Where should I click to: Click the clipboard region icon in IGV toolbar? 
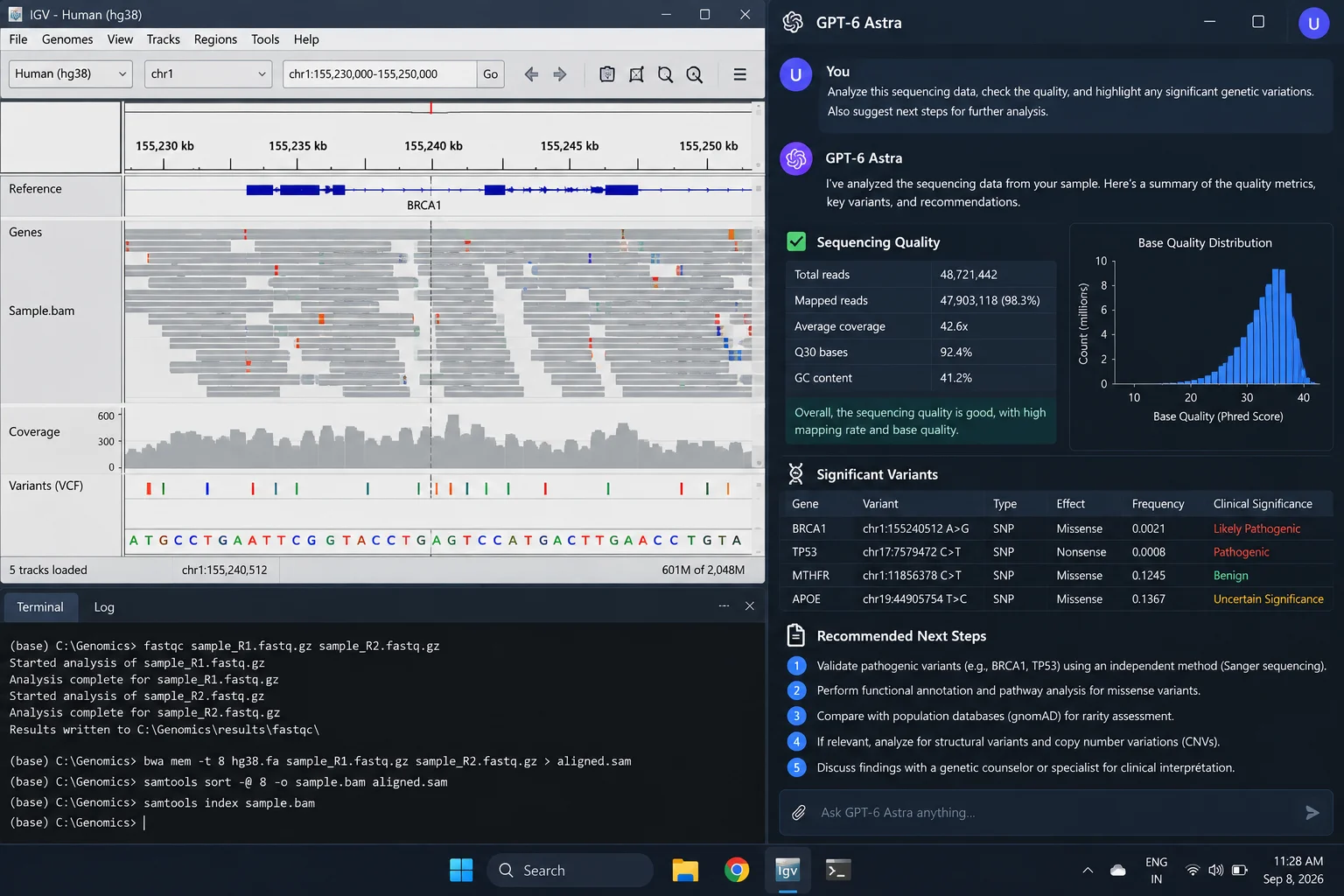tap(607, 74)
